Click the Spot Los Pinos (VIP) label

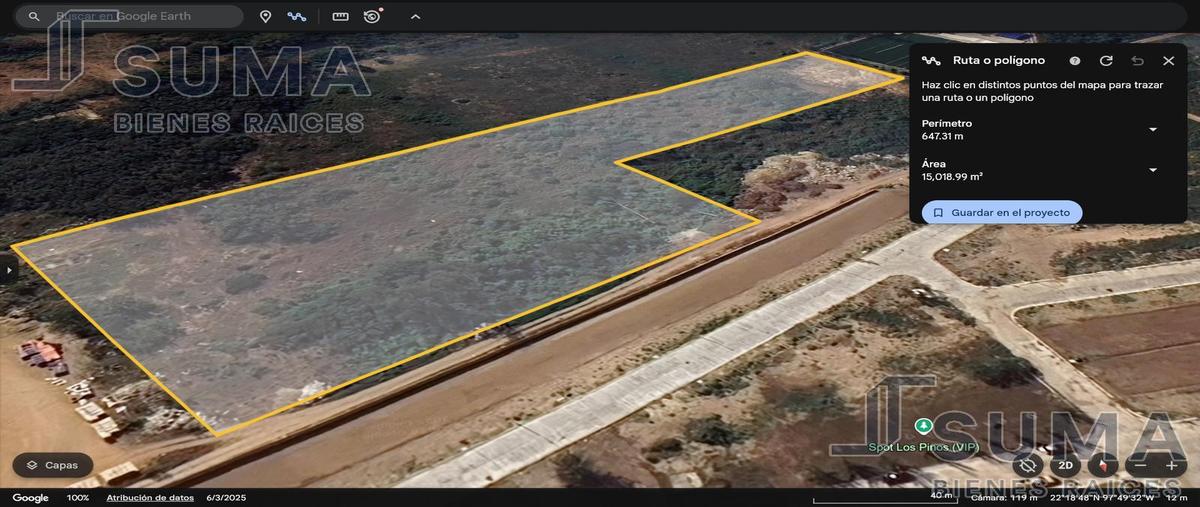pyautogui.click(x=923, y=447)
